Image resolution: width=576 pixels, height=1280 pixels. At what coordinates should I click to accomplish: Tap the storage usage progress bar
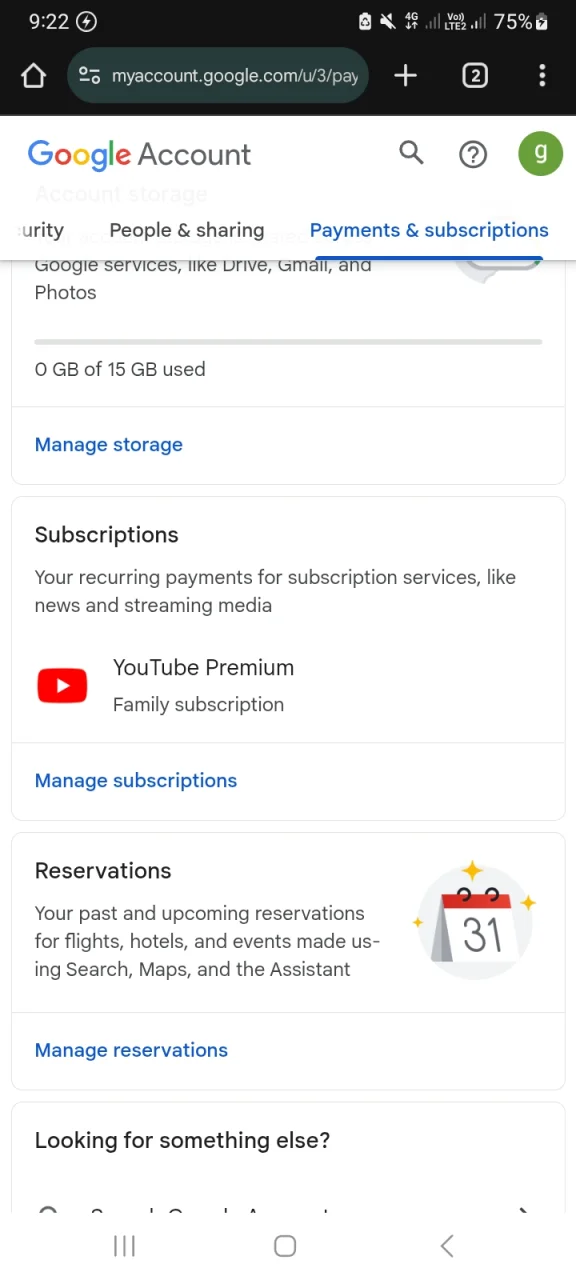pos(288,342)
